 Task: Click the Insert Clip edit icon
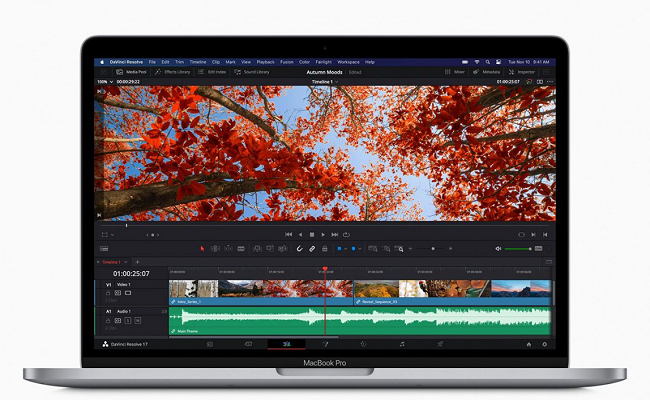pyautogui.click(x=257, y=249)
